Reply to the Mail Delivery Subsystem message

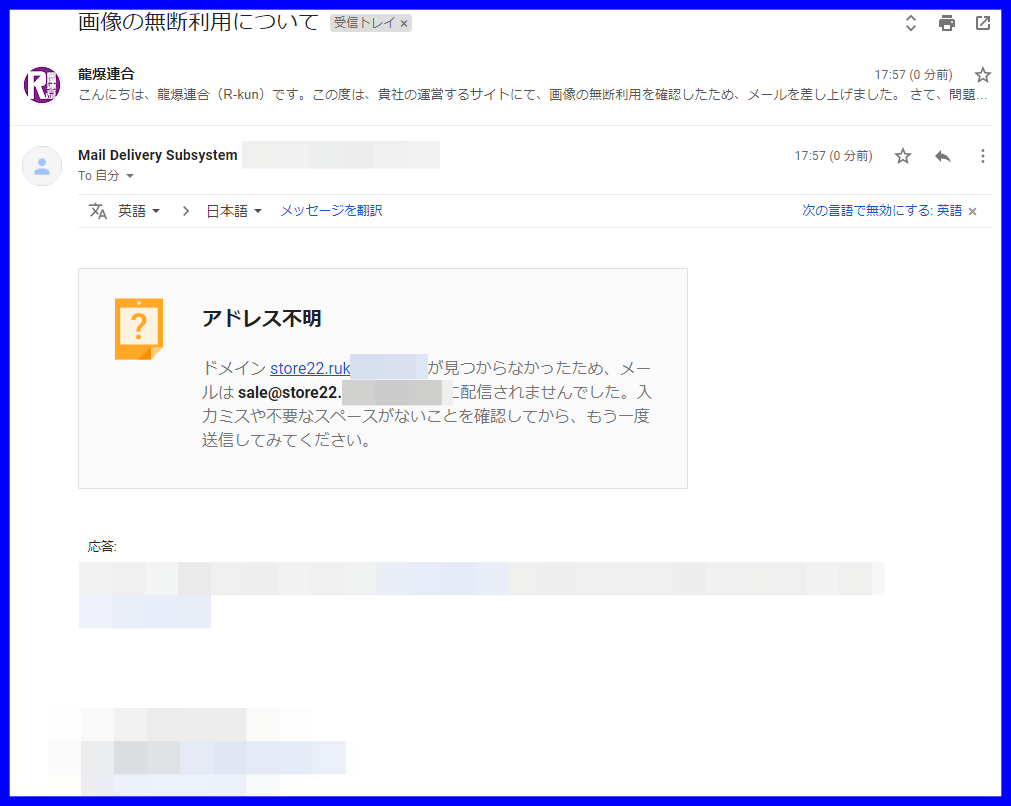click(x=942, y=156)
